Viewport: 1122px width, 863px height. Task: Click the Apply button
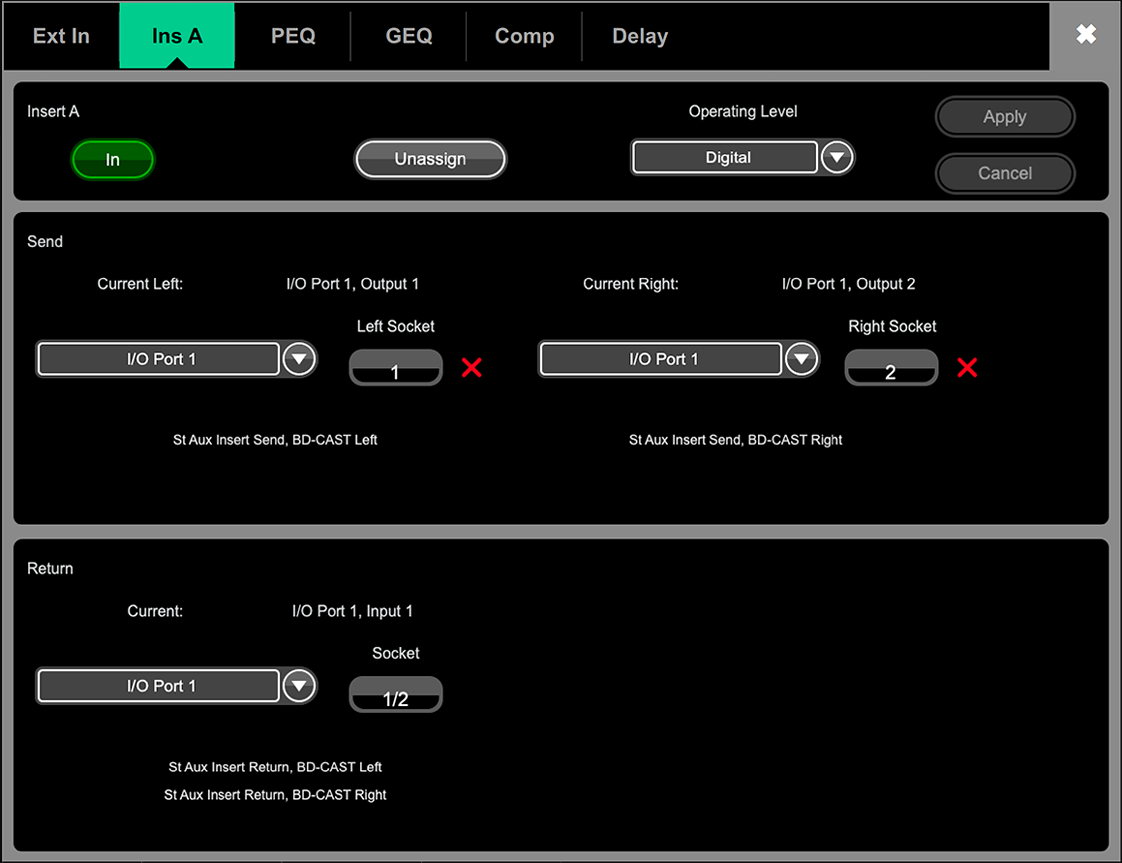tap(1004, 117)
